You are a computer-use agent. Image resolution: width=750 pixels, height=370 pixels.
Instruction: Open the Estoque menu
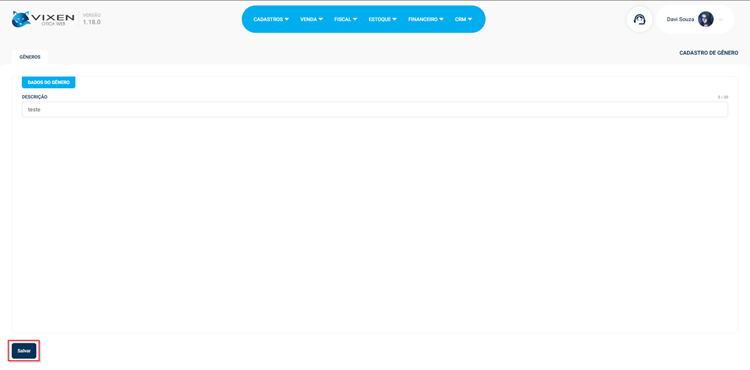tap(383, 20)
